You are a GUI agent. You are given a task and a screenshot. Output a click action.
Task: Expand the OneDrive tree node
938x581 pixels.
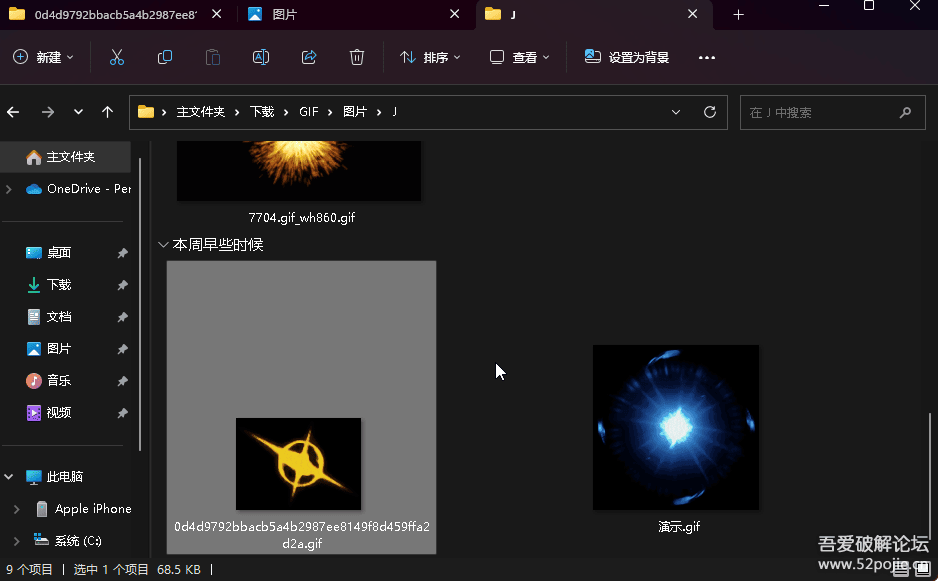[x=9, y=189]
